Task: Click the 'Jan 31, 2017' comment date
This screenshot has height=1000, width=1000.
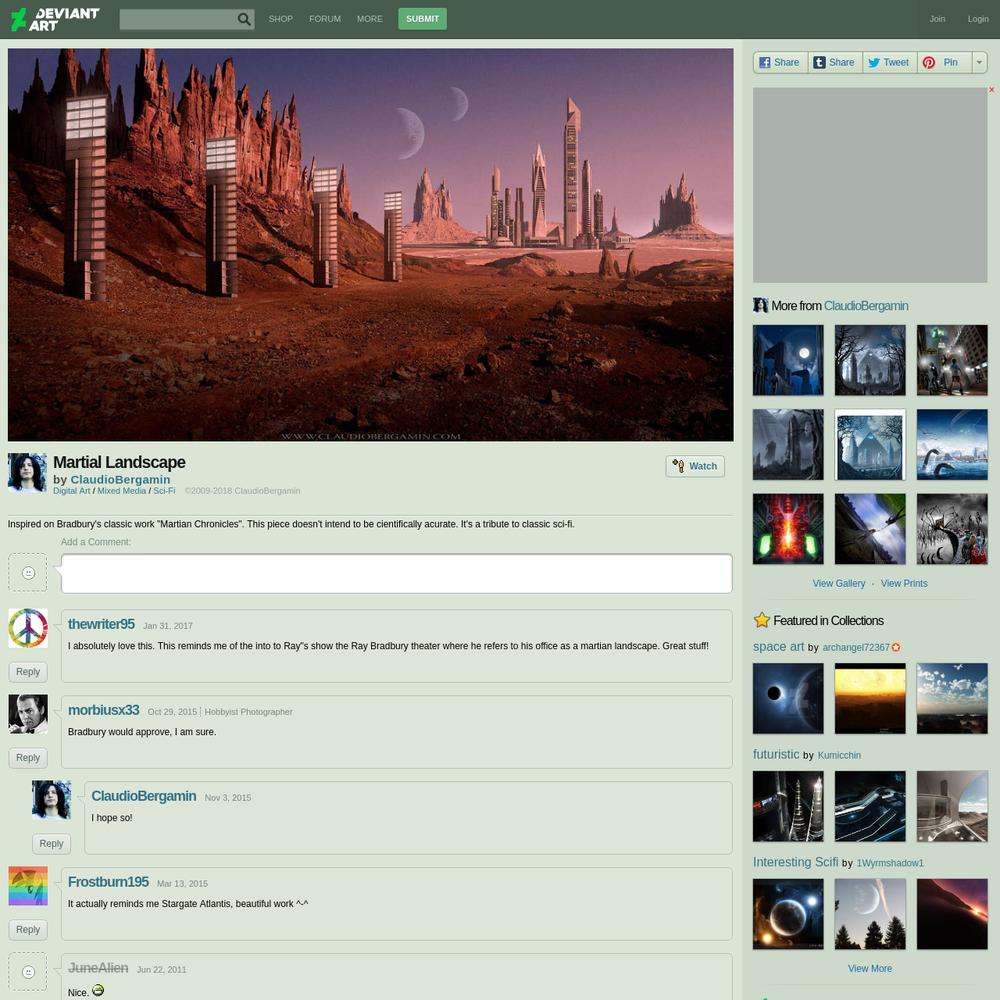Action: click(168, 626)
